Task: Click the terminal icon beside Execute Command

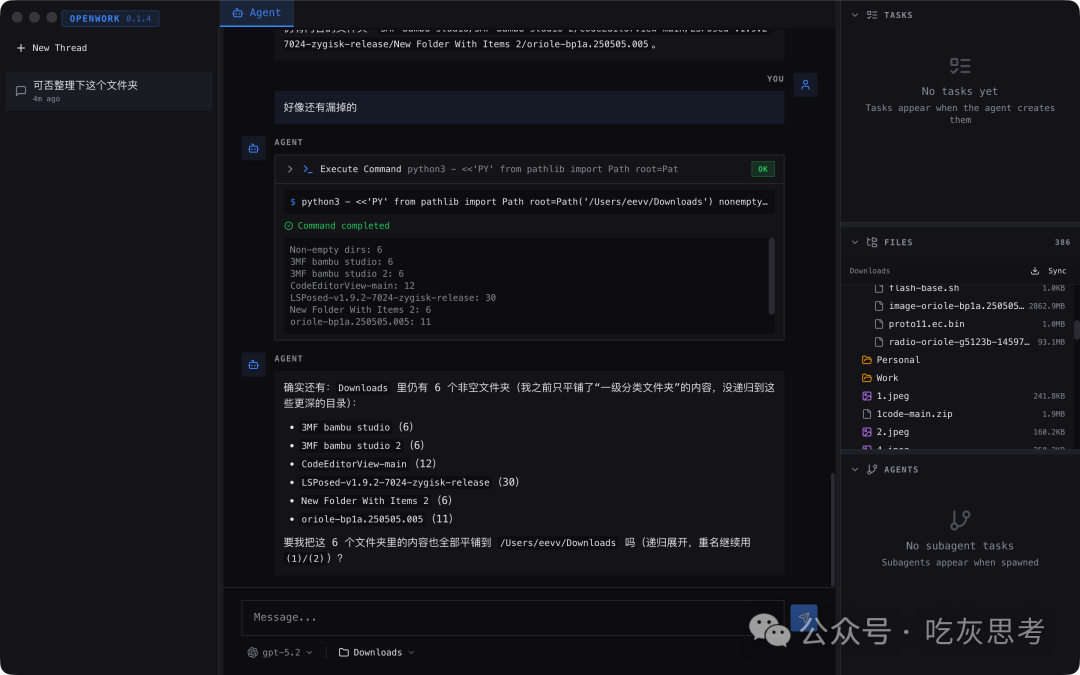Action: coord(308,169)
